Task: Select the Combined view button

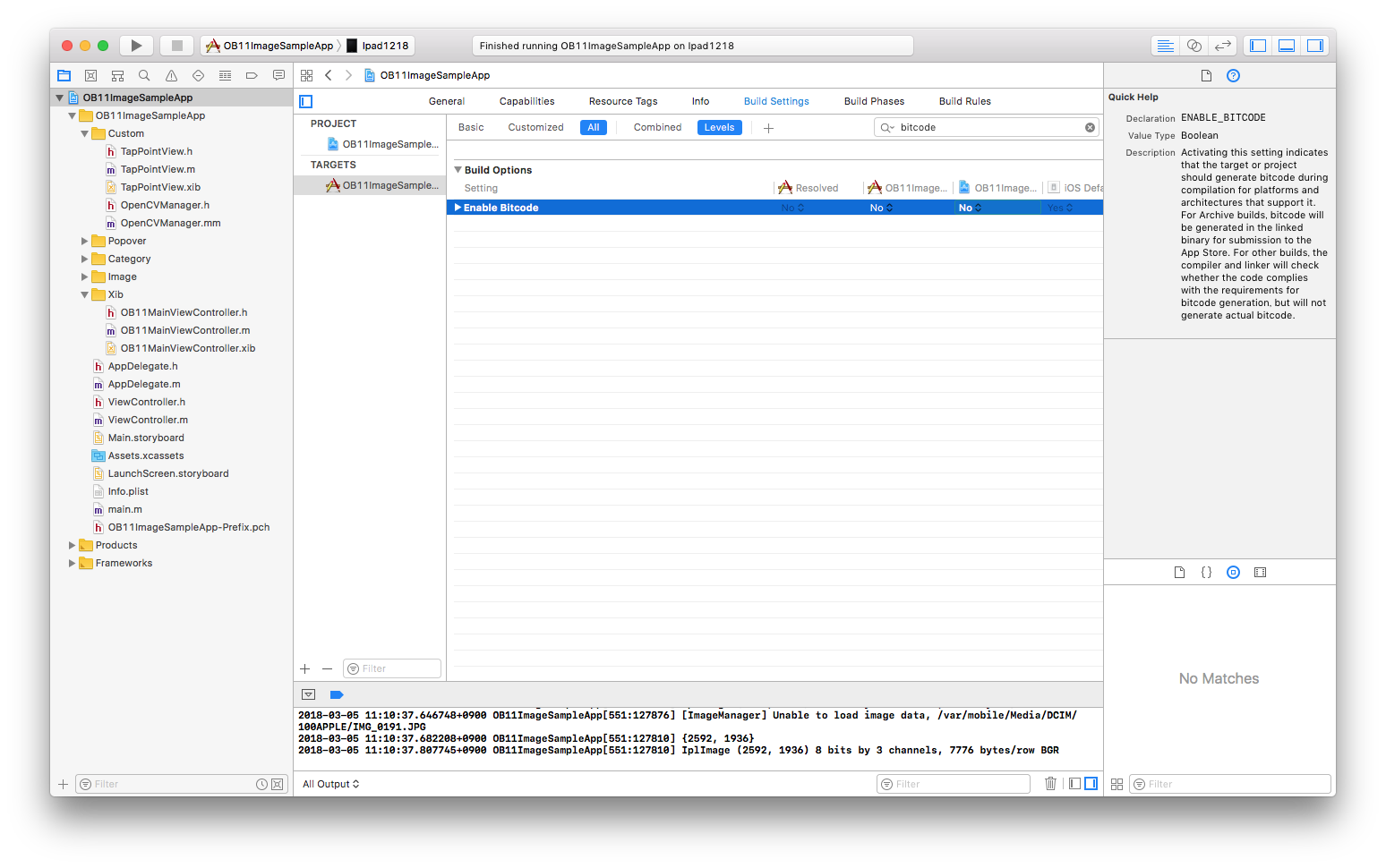Action: [x=657, y=127]
